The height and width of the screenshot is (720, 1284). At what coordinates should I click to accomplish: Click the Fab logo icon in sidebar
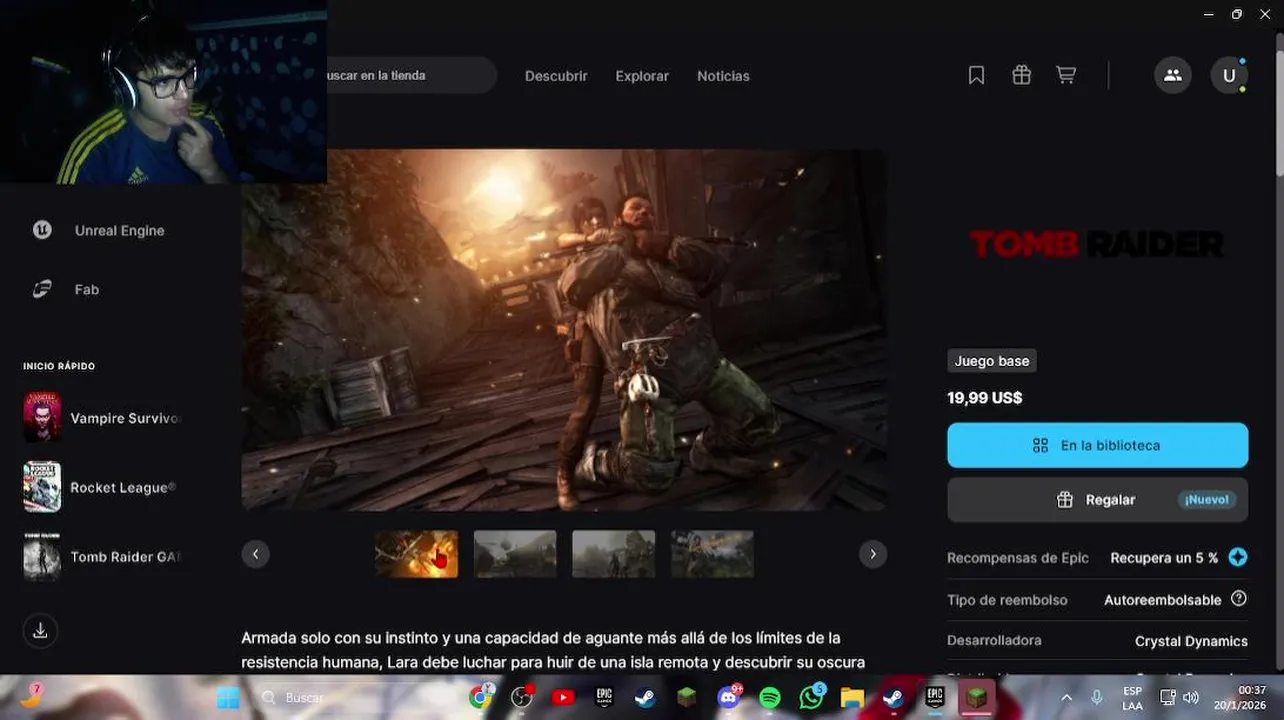[42, 289]
